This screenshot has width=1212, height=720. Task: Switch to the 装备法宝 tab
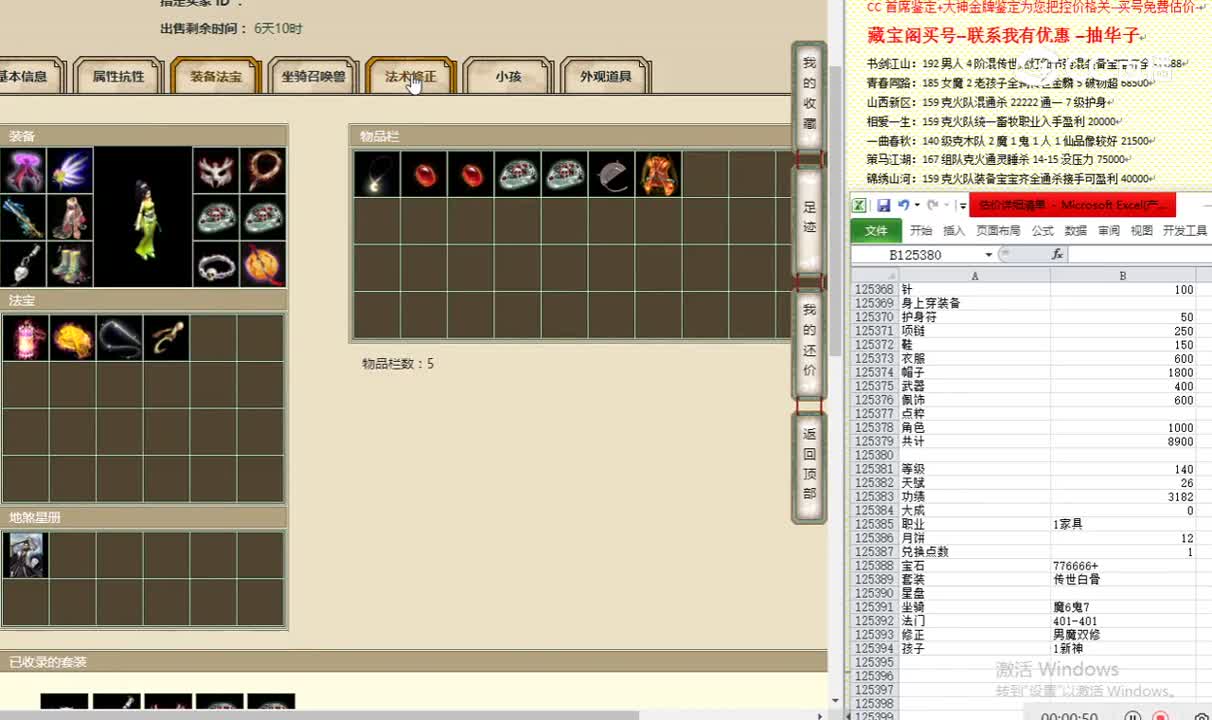215,76
